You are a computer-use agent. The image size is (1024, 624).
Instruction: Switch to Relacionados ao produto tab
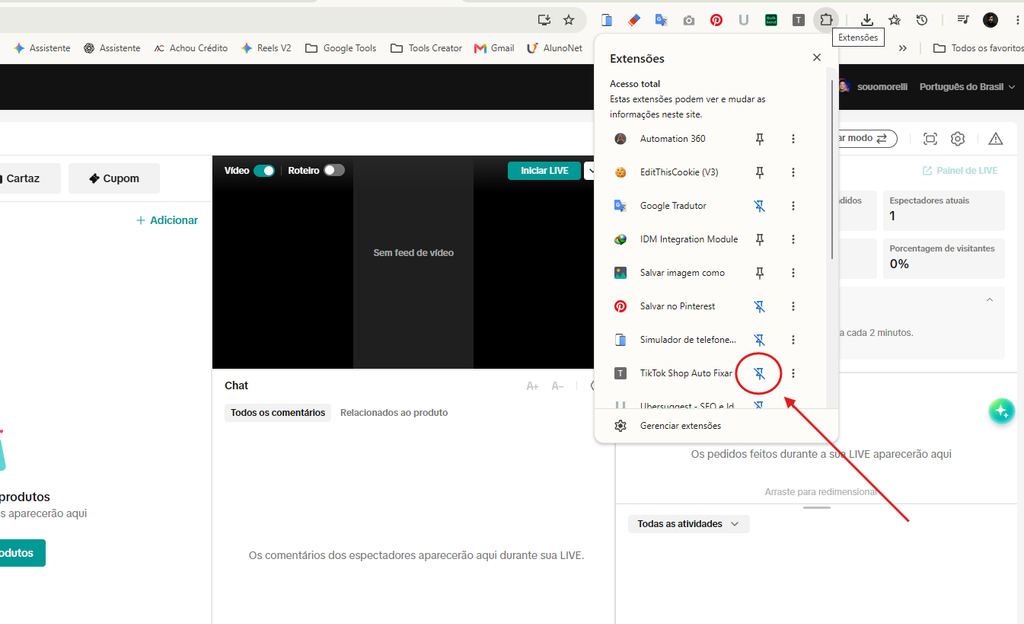pyautogui.click(x=394, y=413)
